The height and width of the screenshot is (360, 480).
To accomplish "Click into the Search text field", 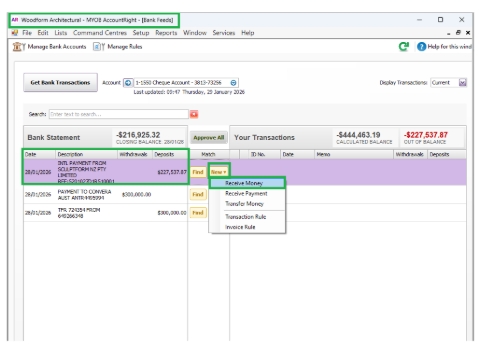I will tap(119, 114).
